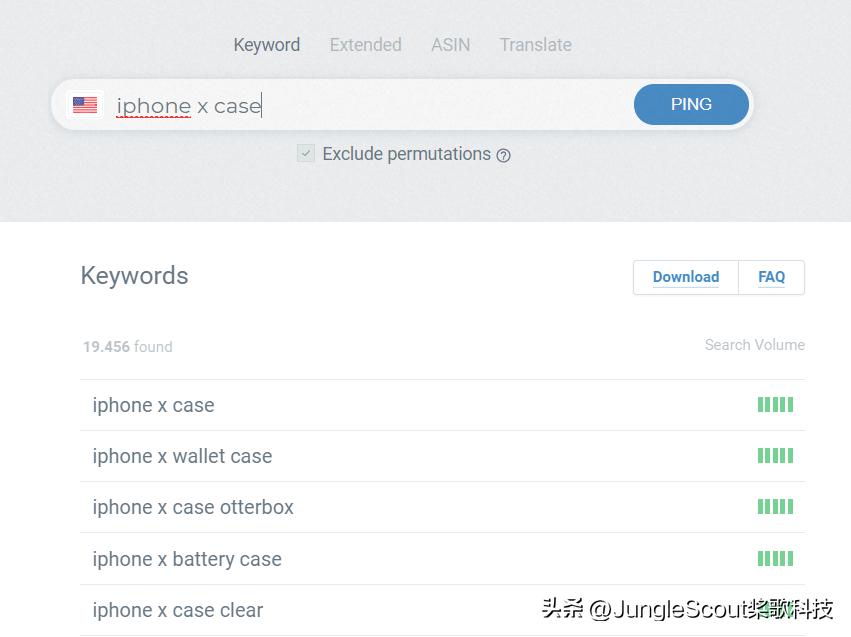Click search volume bars for iphone x case
Screen dimensions: 851x637
point(775,405)
